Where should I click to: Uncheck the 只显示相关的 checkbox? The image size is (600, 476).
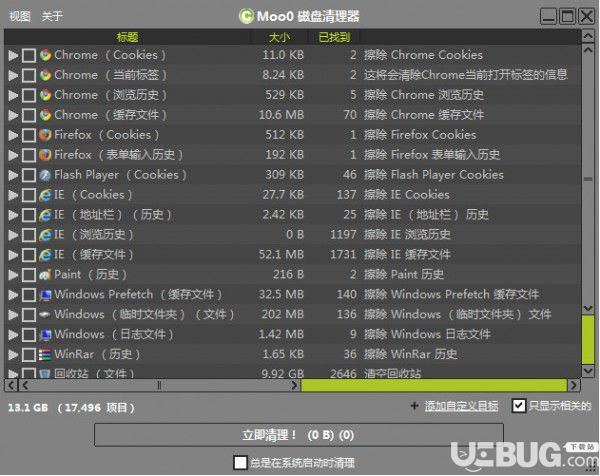(x=518, y=406)
